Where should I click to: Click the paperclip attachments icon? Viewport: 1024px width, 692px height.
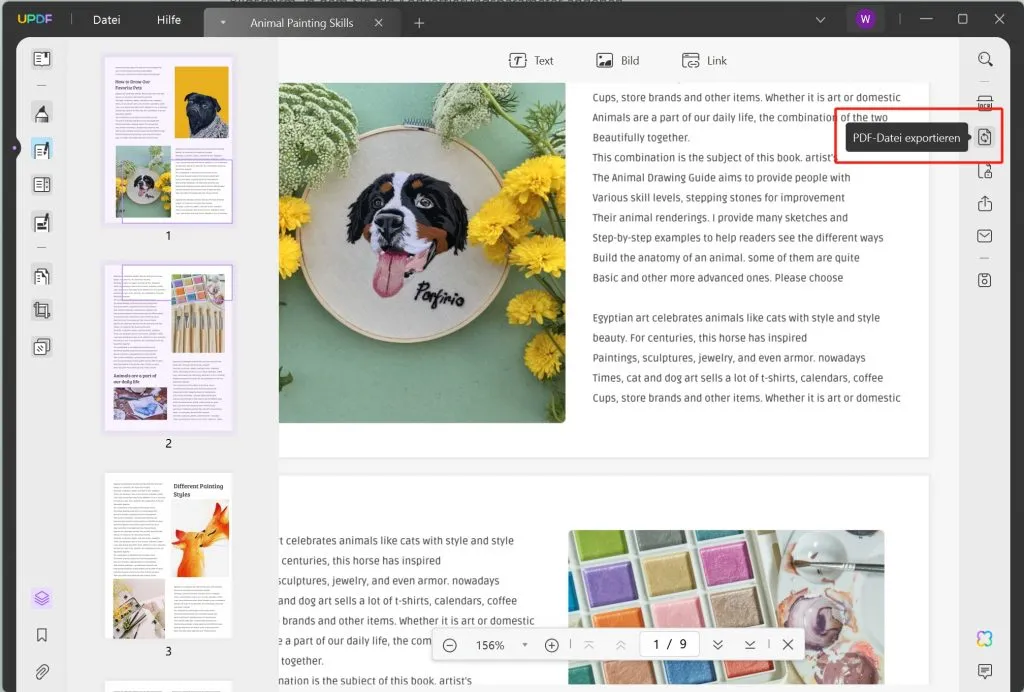pyautogui.click(x=41, y=670)
